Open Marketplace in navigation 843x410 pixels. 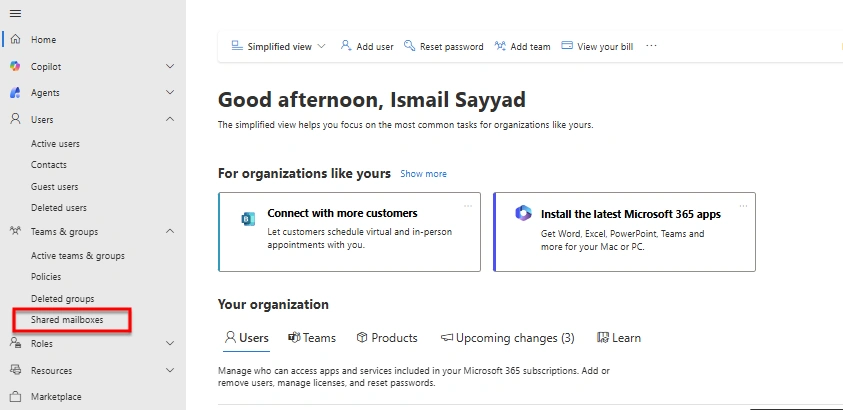[56, 397]
